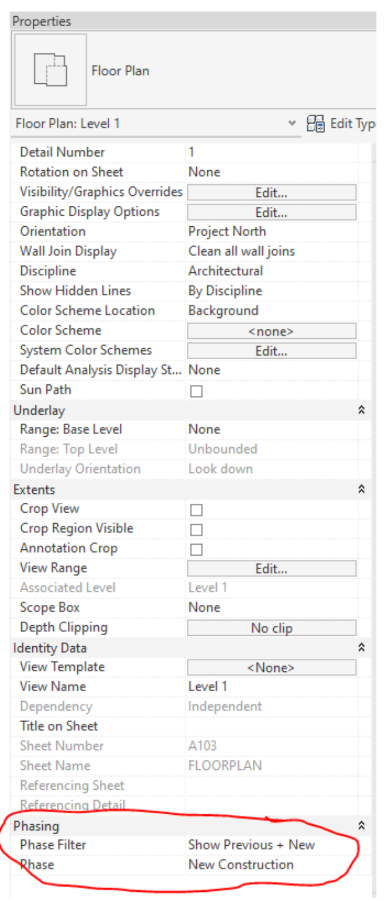
Task: Collapse the Phasing section chevron
Action: (x=361, y=826)
